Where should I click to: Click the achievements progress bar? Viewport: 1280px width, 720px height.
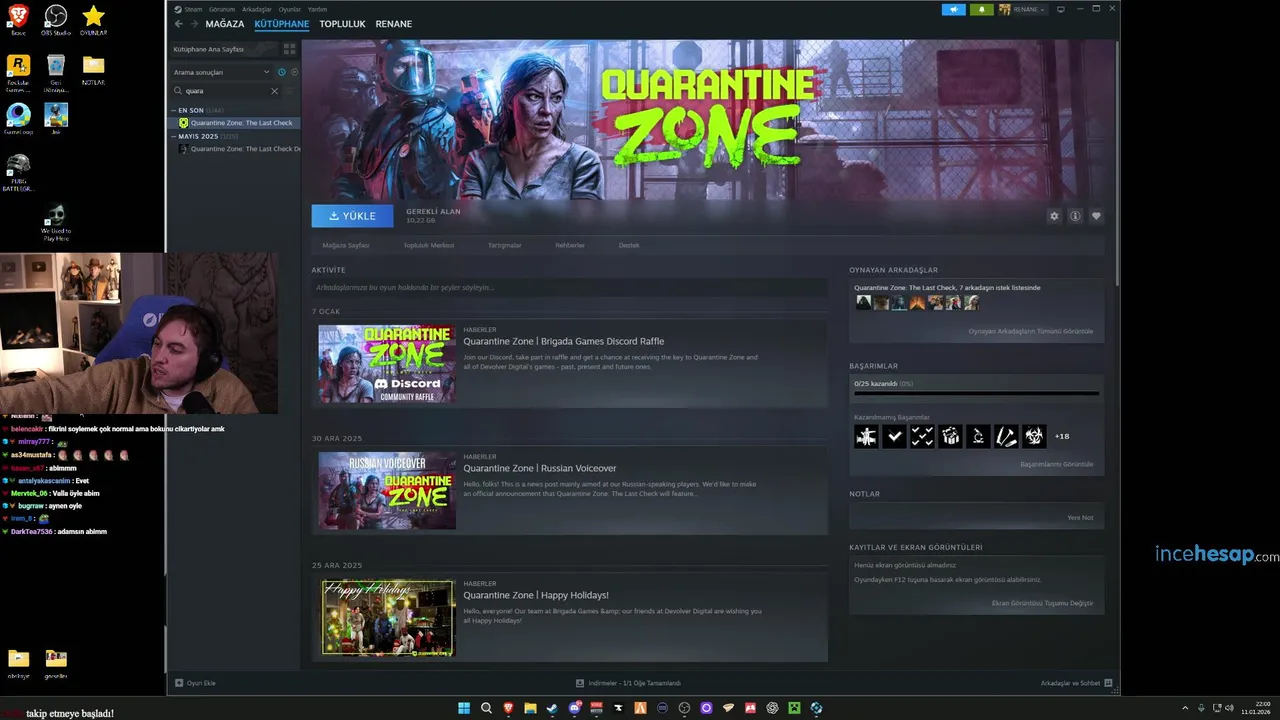pyautogui.click(x=976, y=393)
